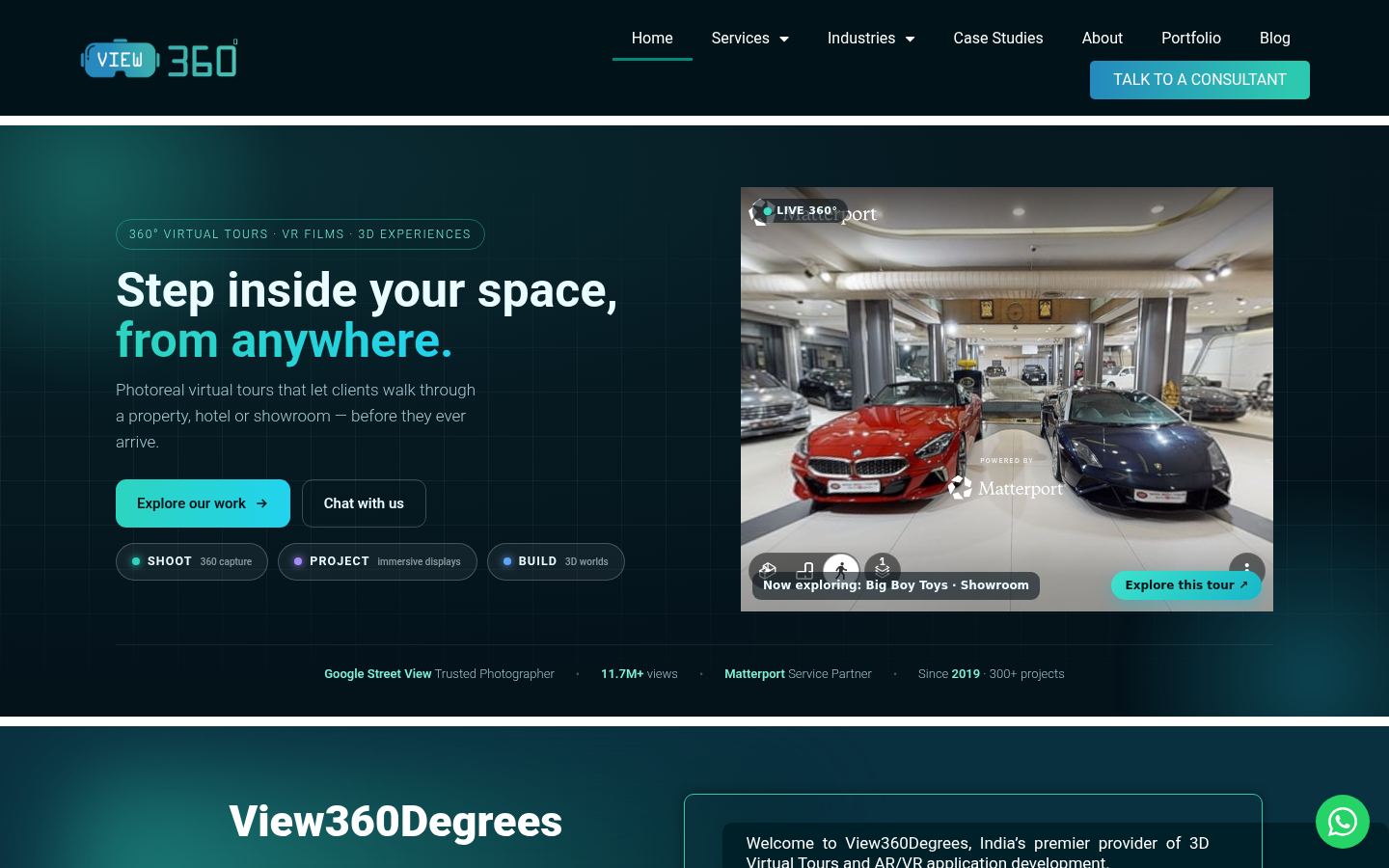
Task: Go to the Home menu item
Action: coord(652,39)
